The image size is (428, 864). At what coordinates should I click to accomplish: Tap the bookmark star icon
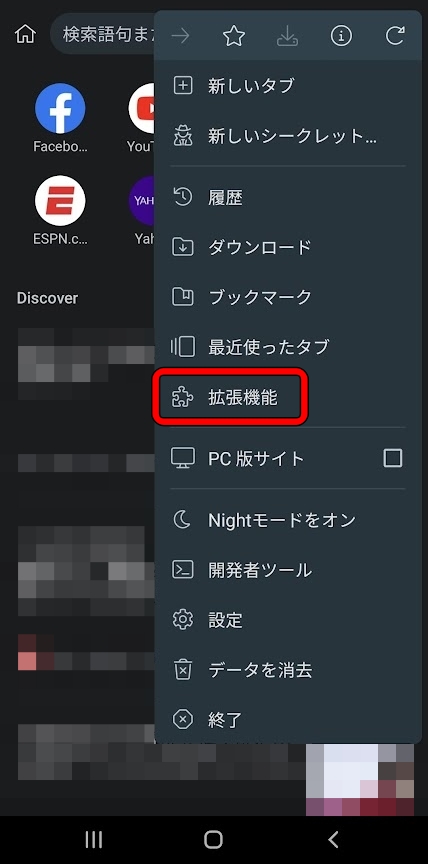(234, 36)
